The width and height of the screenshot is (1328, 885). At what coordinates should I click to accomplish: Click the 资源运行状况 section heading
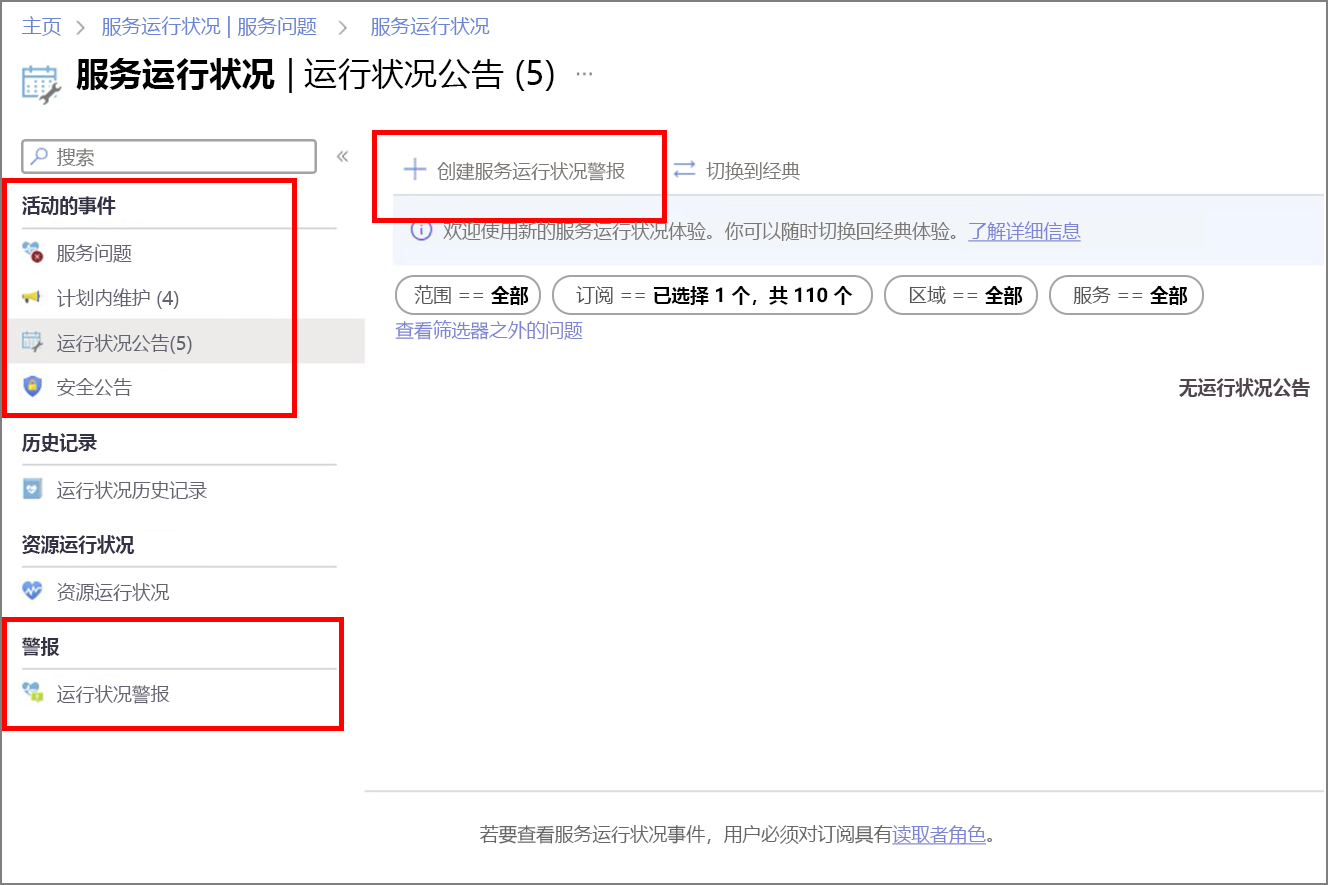78,544
